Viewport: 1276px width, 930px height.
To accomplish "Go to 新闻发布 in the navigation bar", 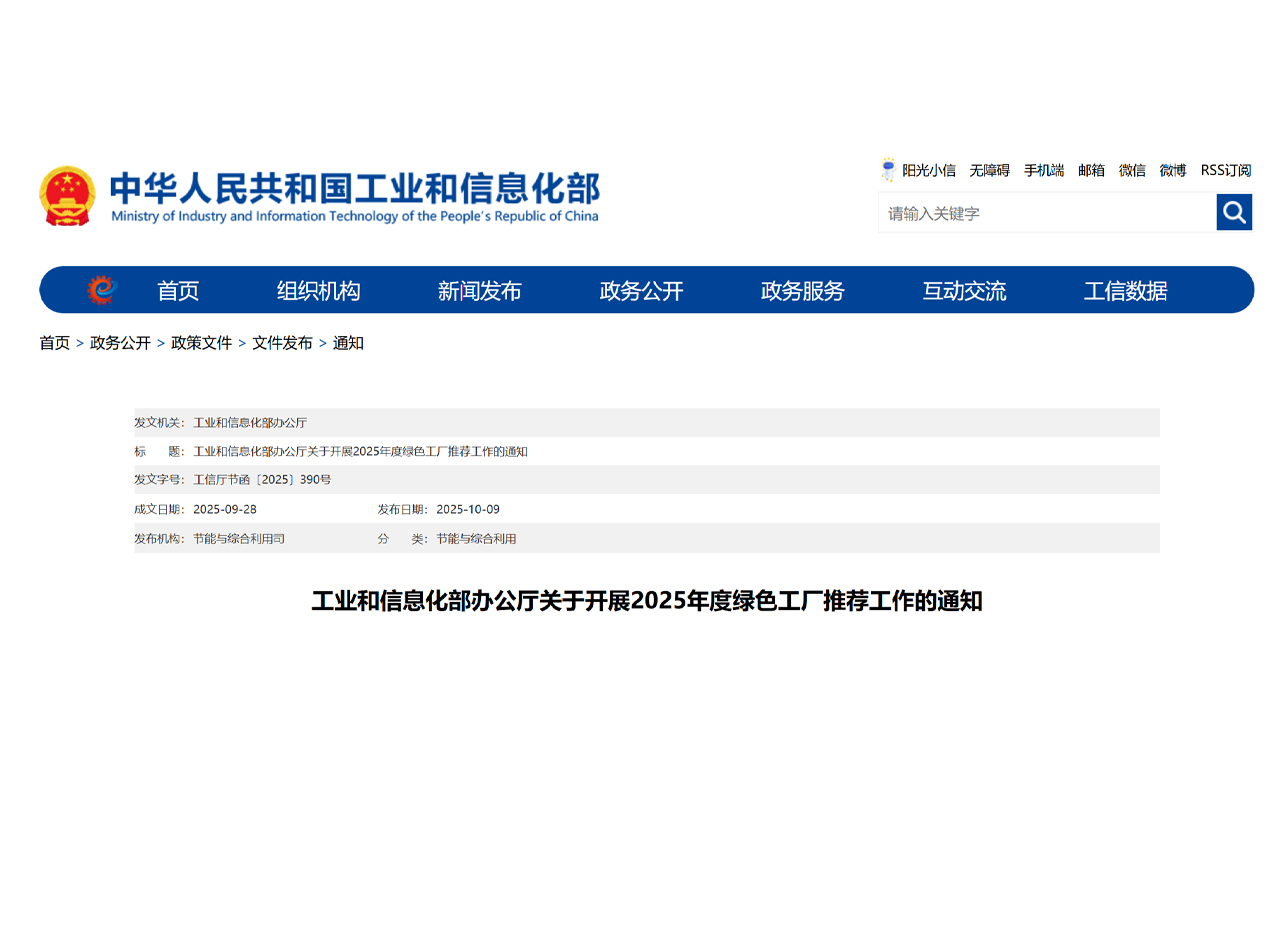I will coord(479,291).
